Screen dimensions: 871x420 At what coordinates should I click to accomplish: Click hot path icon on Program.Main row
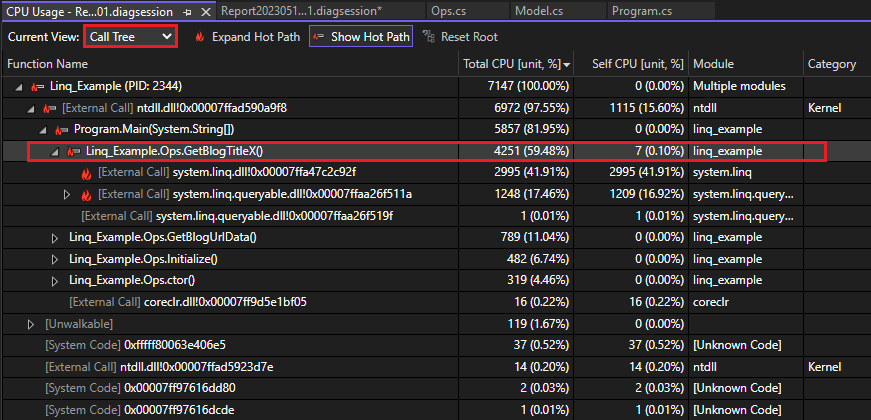pos(62,129)
